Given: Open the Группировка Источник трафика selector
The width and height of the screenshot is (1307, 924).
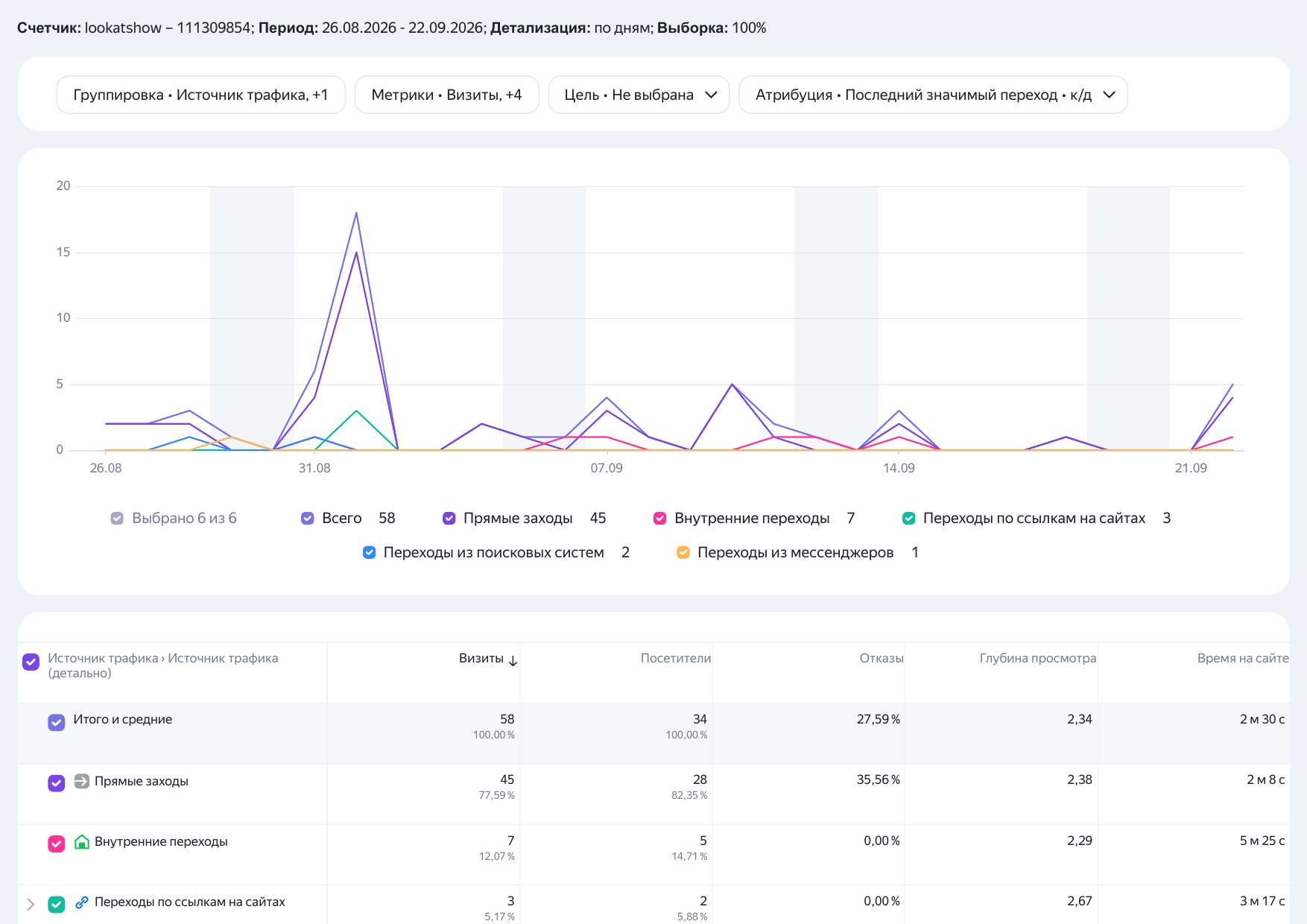Looking at the screenshot, I should click(x=200, y=95).
